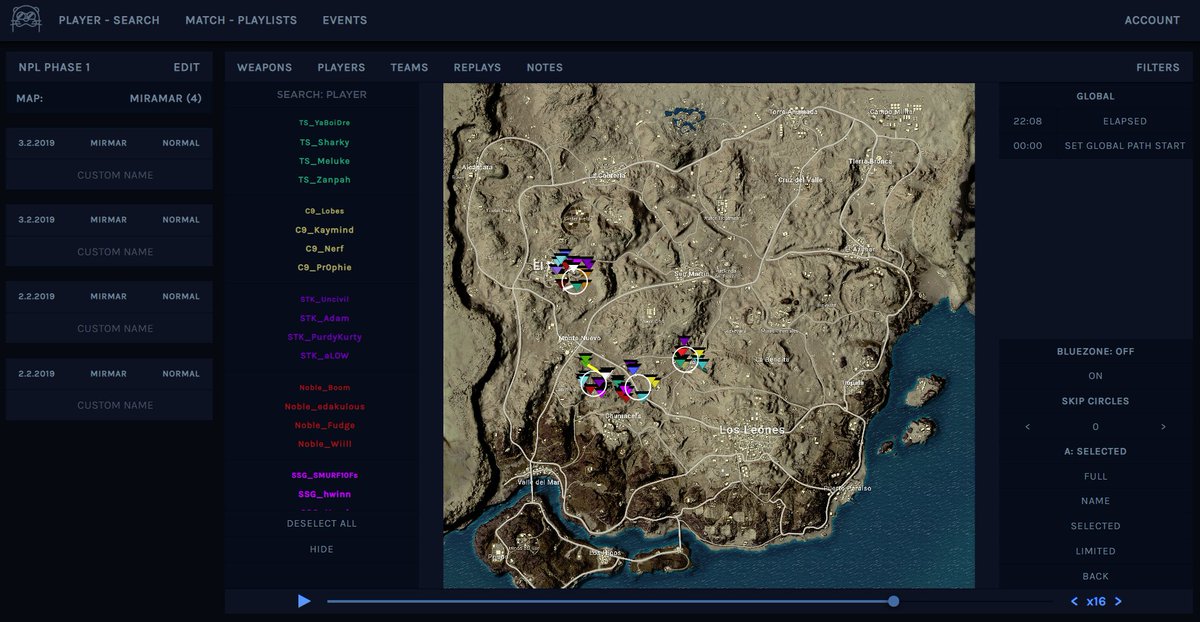This screenshot has height=622, width=1200.
Task: Select player STK_Adam
Action: (x=324, y=318)
